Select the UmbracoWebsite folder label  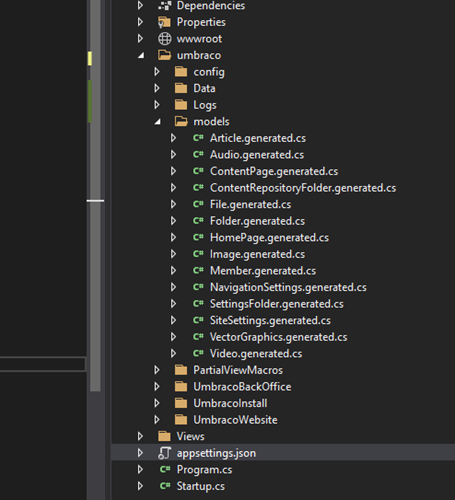click(x=235, y=420)
